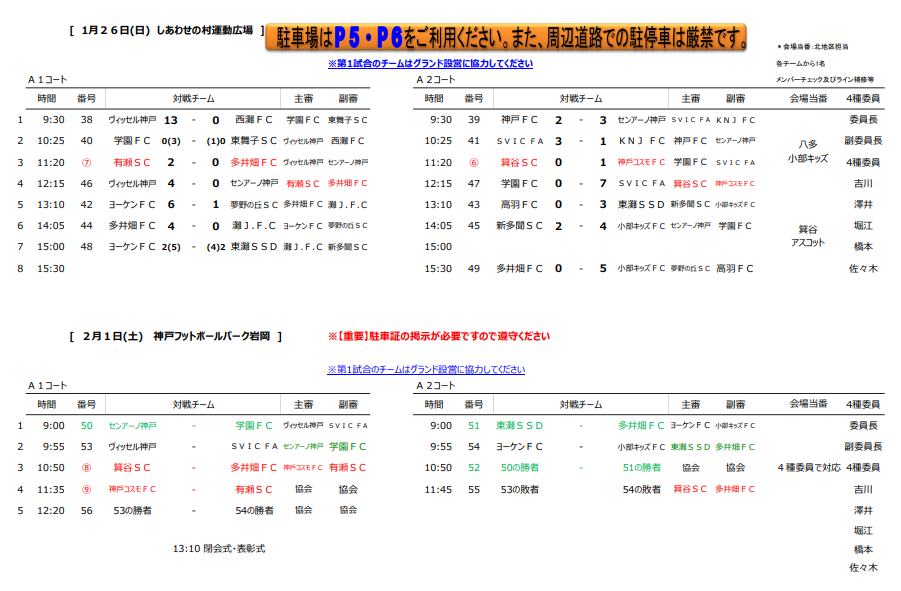Click match number 54 cell
This screenshot has height=591, width=901.
[x=473, y=446]
